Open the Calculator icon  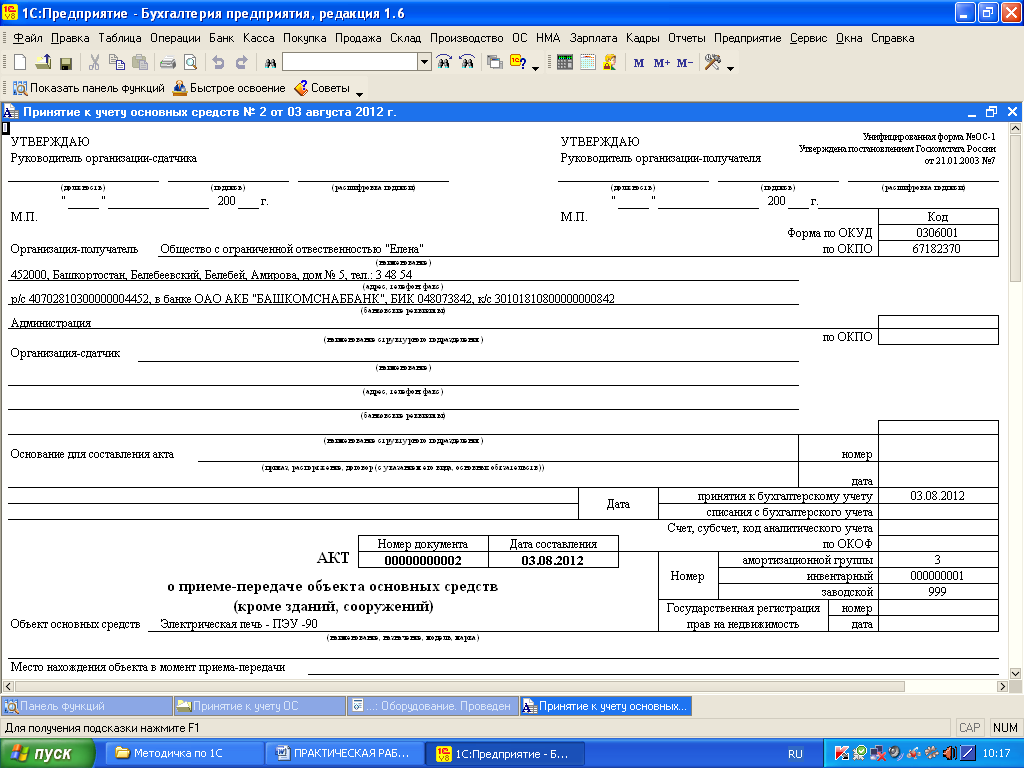tap(565, 63)
